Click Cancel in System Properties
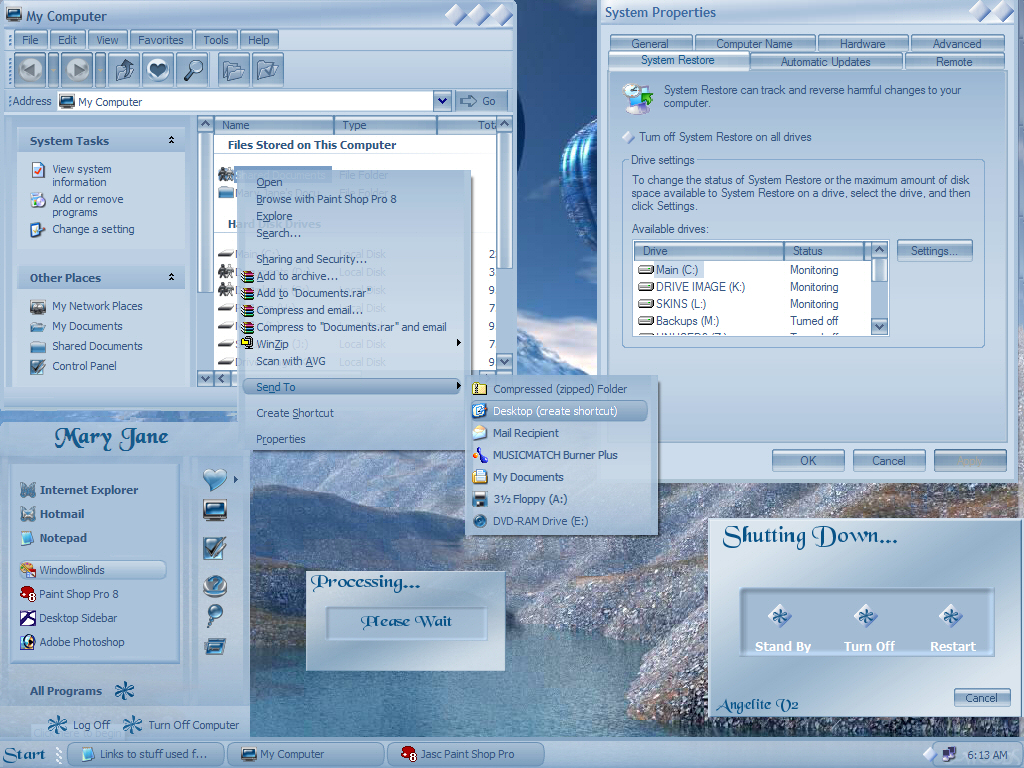The image size is (1024, 768). (x=888, y=460)
